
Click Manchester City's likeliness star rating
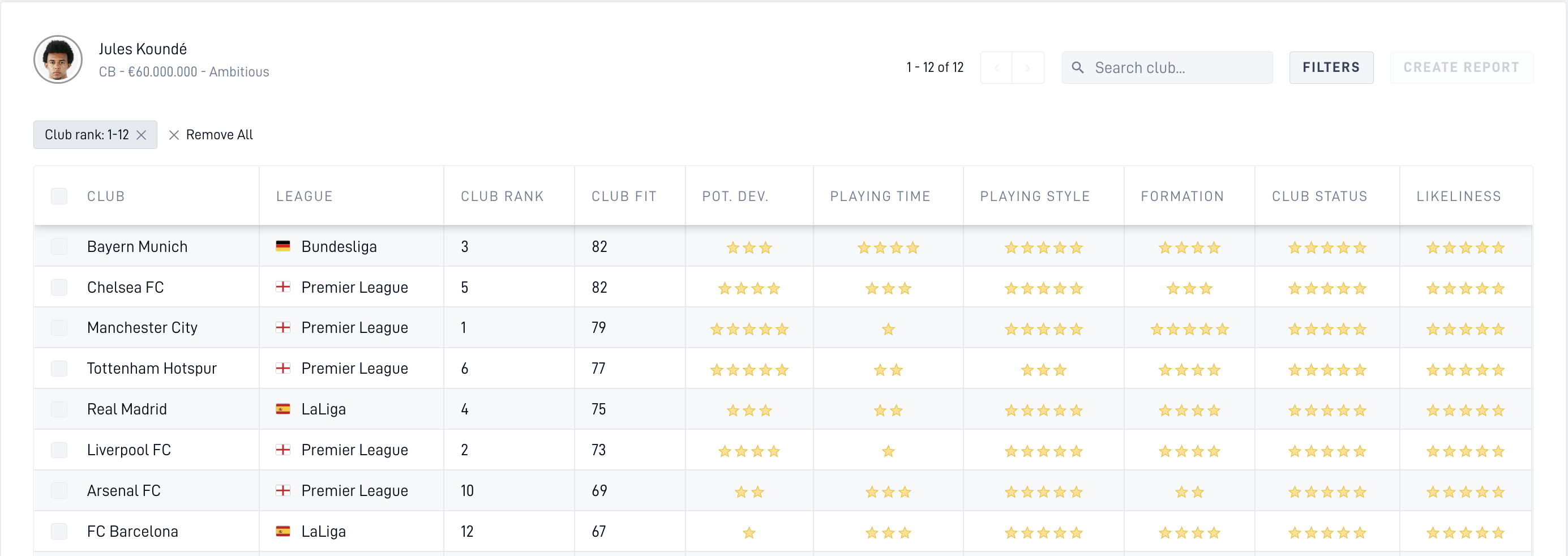1465,330
